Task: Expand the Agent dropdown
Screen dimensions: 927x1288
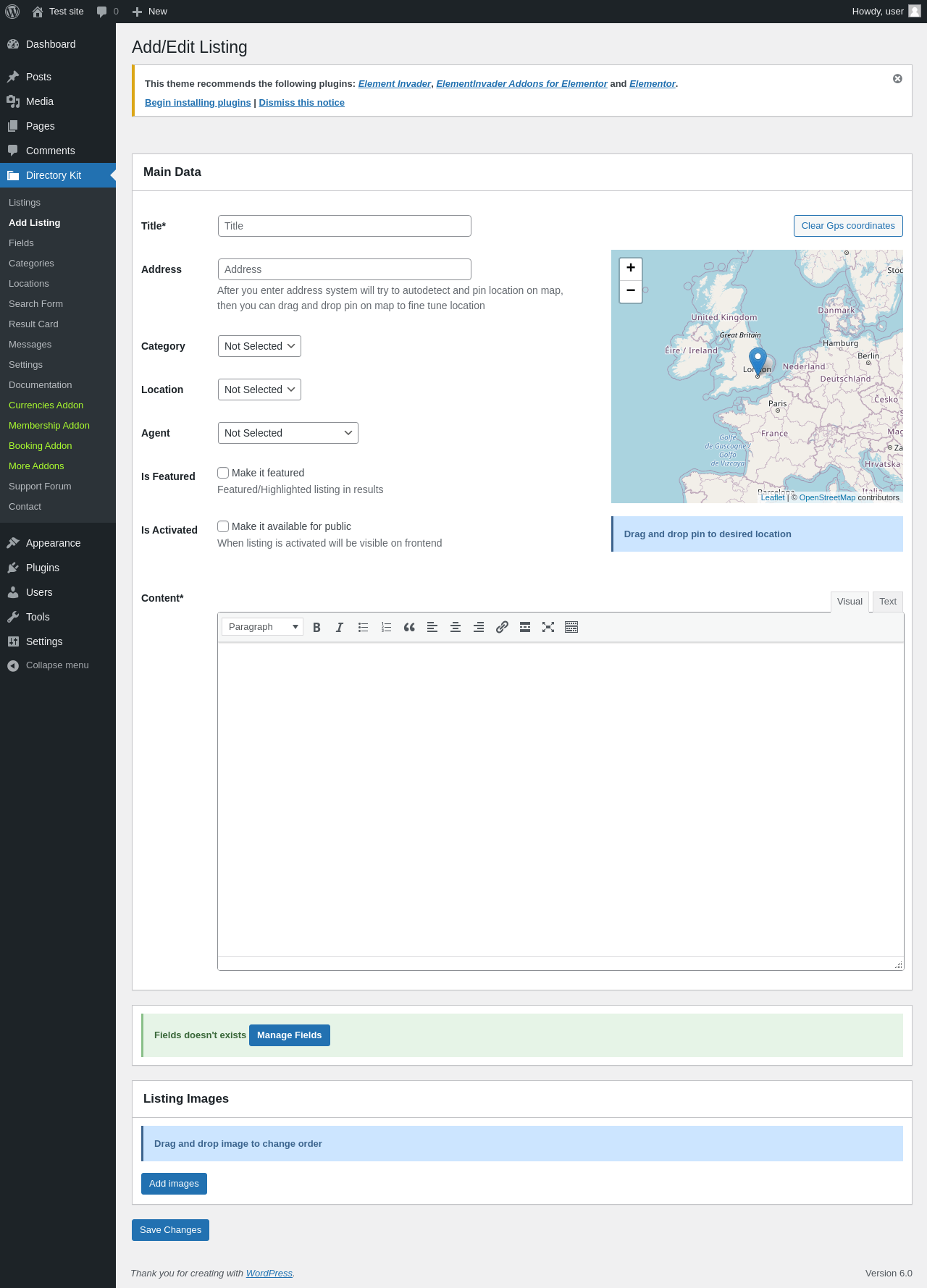Action: coord(288,433)
